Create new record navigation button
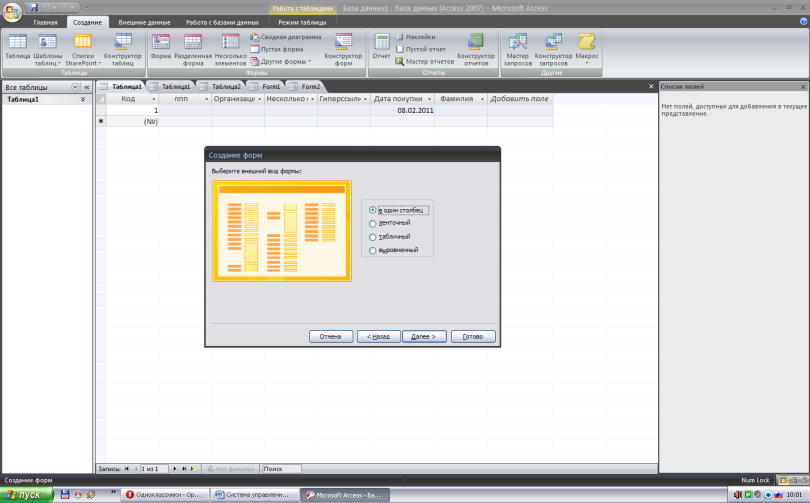Viewport: 810px width, 503px height. tap(194, 469)
